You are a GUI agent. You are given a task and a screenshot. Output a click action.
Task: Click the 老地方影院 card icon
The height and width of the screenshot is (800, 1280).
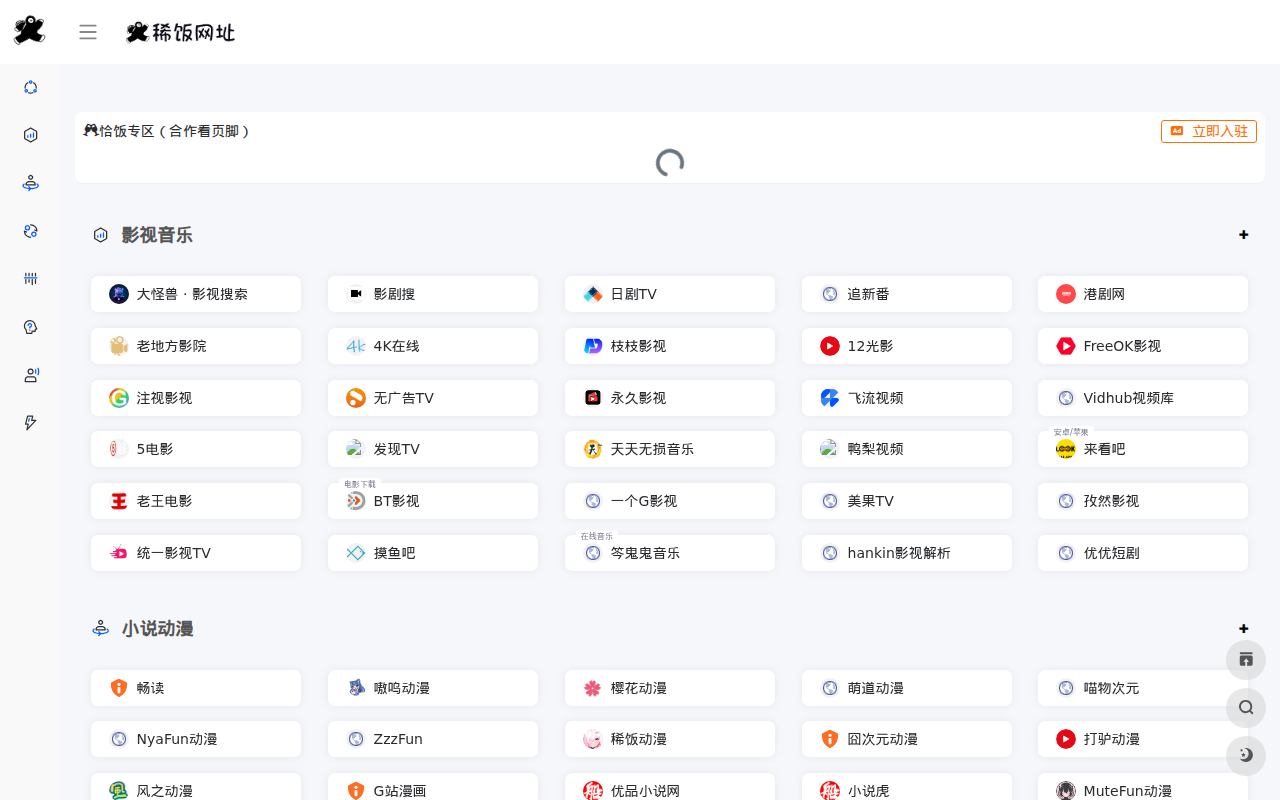tap(119, 346)
